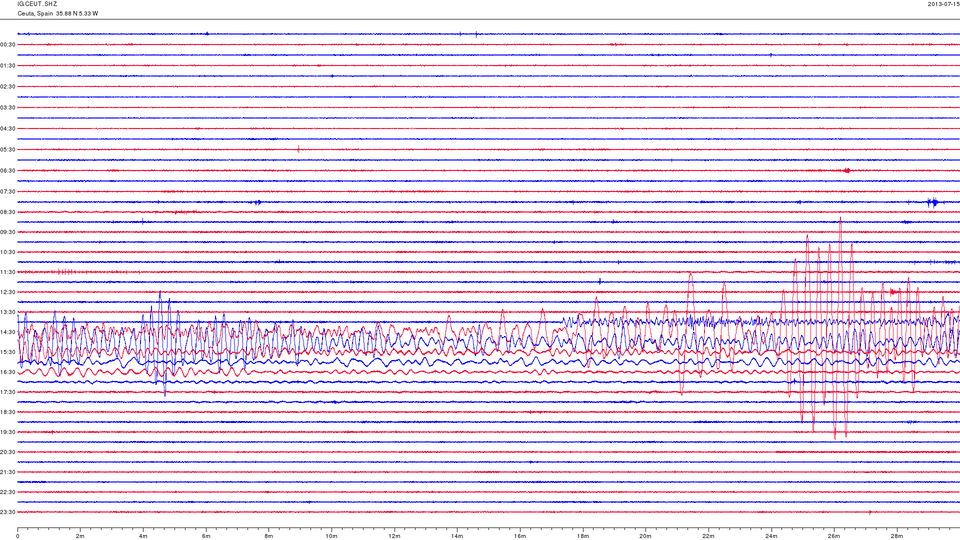Click the 0 minute axis tick label

18,536
